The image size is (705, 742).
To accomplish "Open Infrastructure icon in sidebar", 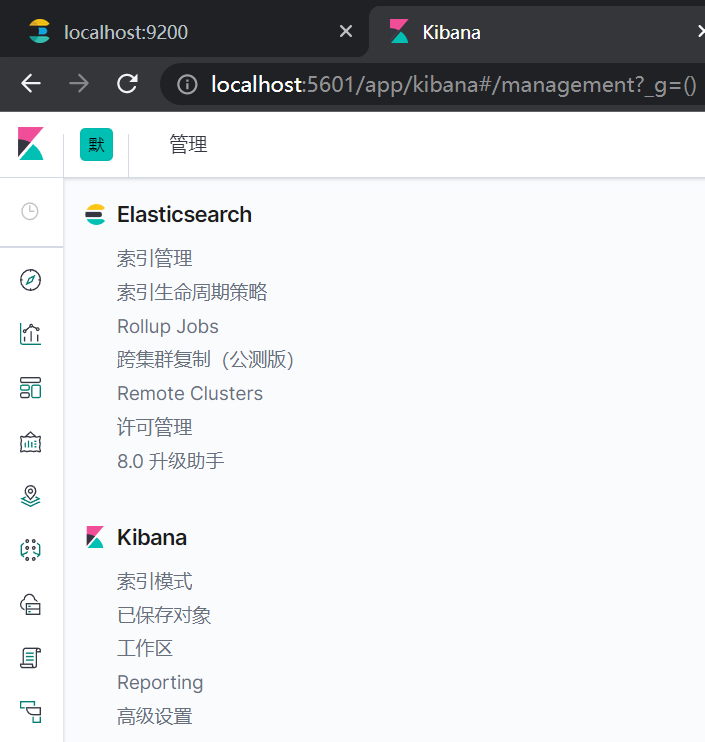I will click(30, 604).
